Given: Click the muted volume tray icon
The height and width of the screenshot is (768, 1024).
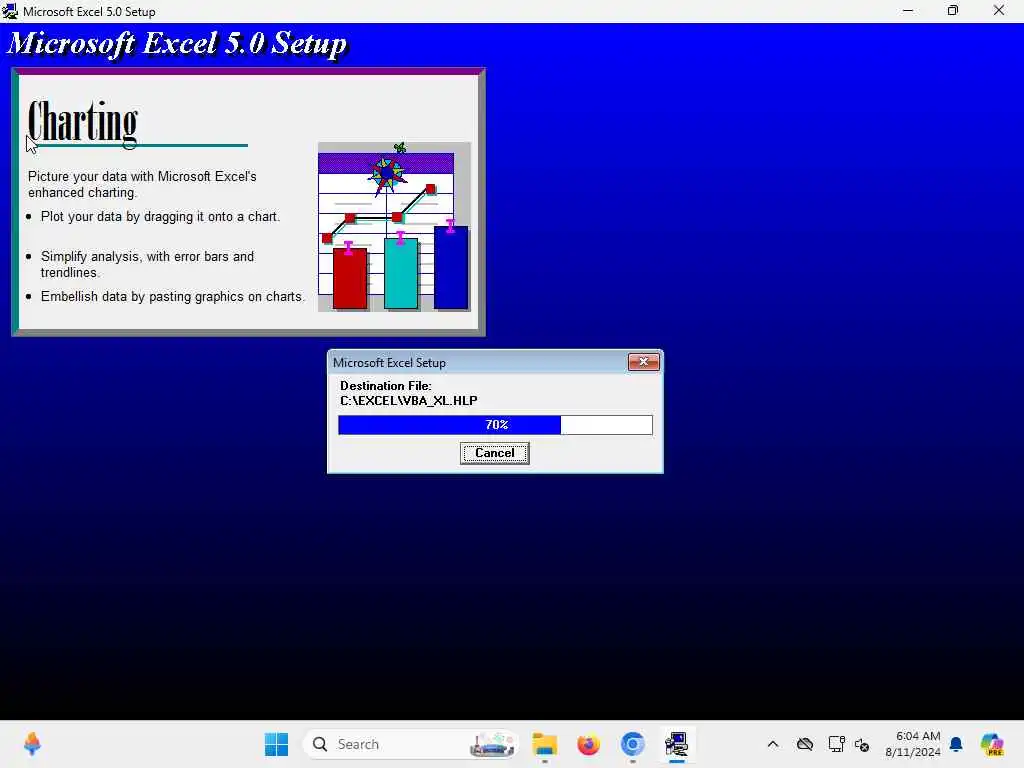Looking at the screenshot, I should [x=862, y=744].
